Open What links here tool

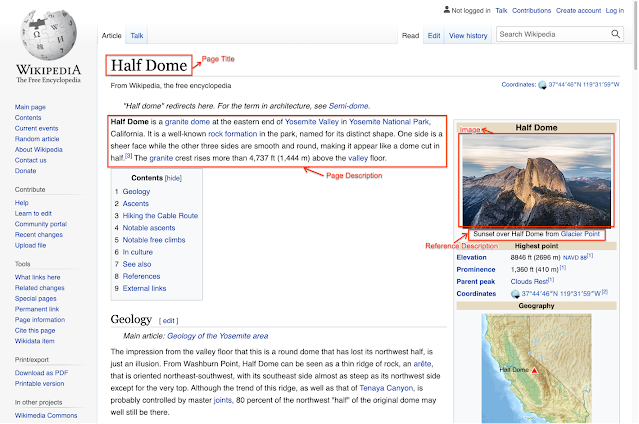(x=37, y=277)
